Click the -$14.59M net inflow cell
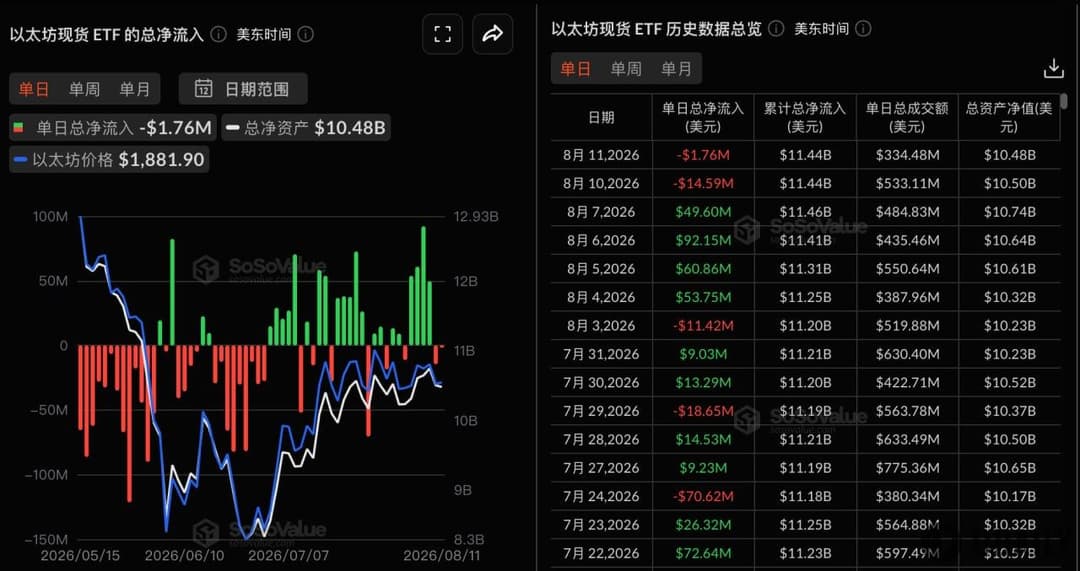The height and width of the screenshot is (571, 1080). tap(703, 183)
